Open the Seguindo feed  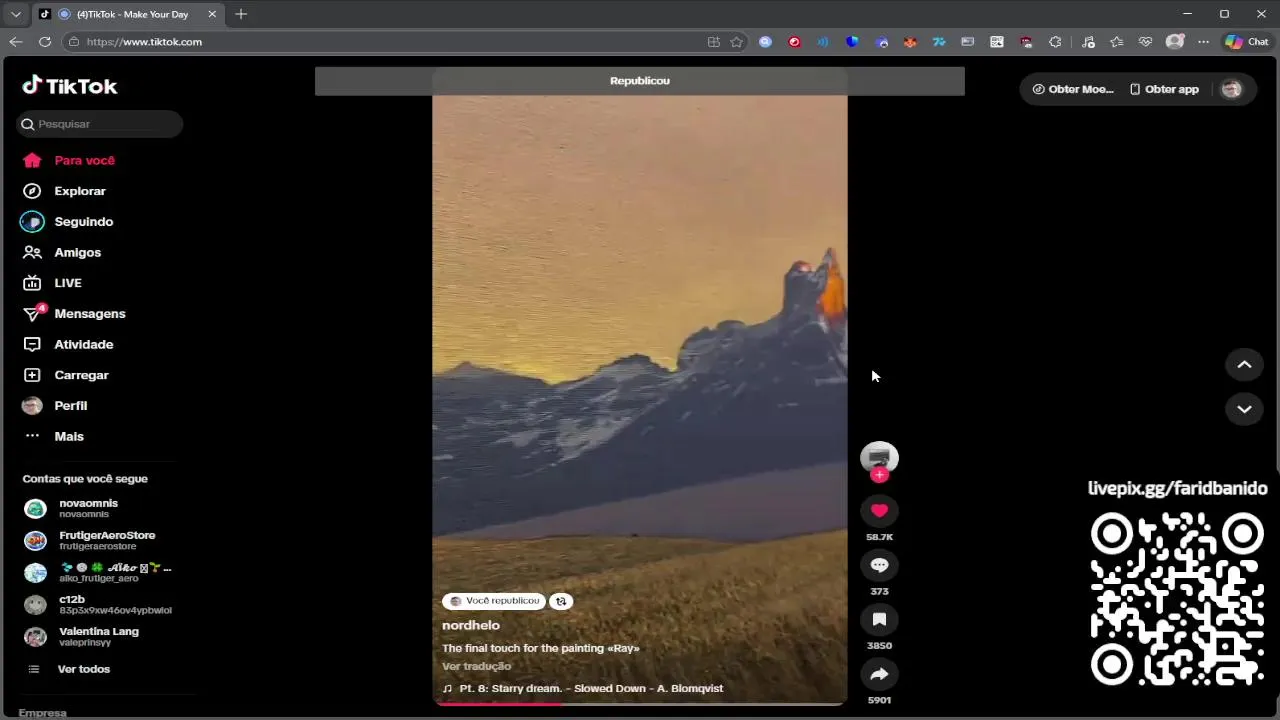click(68, 222)
